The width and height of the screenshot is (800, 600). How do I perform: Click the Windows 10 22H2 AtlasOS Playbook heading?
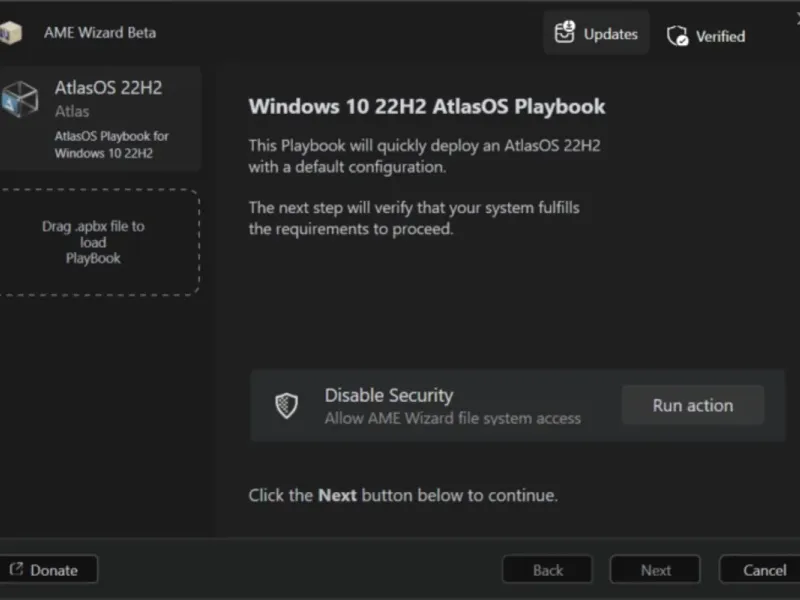[x=427, y=106]
